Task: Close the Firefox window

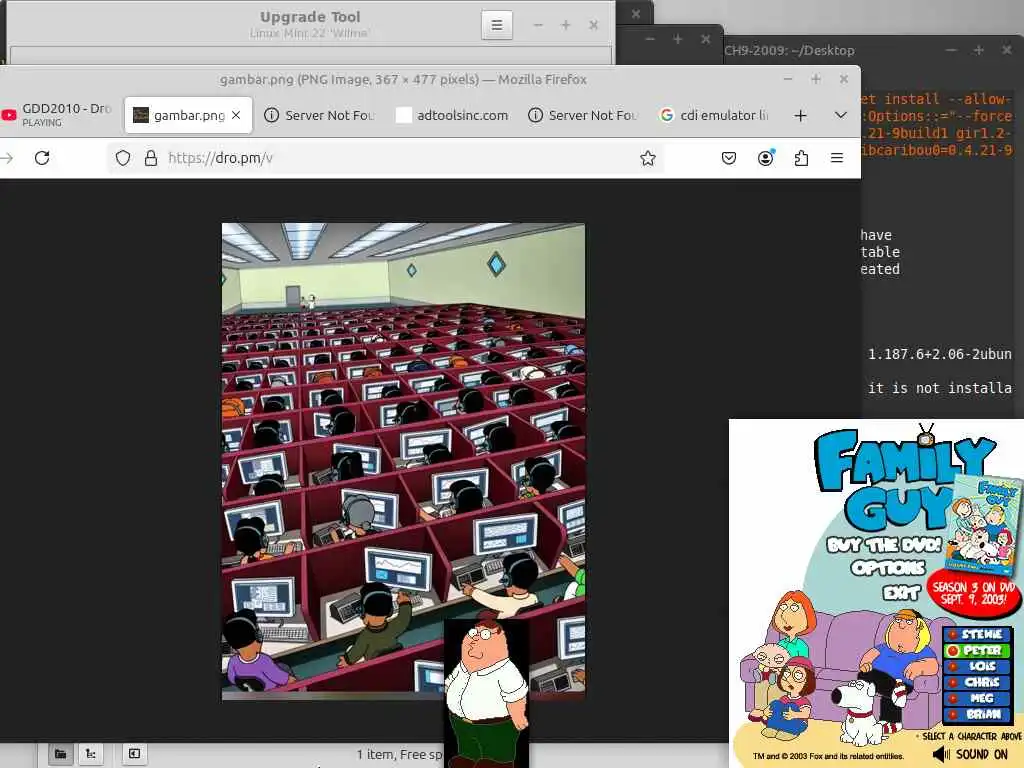Action: [844, 79]
